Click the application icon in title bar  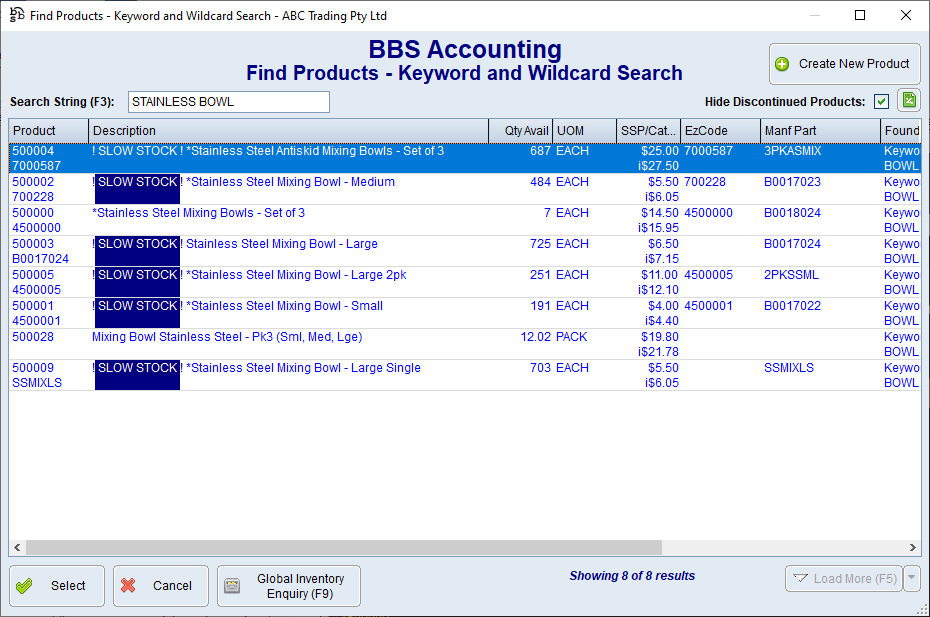pyautogui.click(x=16, y=15)
